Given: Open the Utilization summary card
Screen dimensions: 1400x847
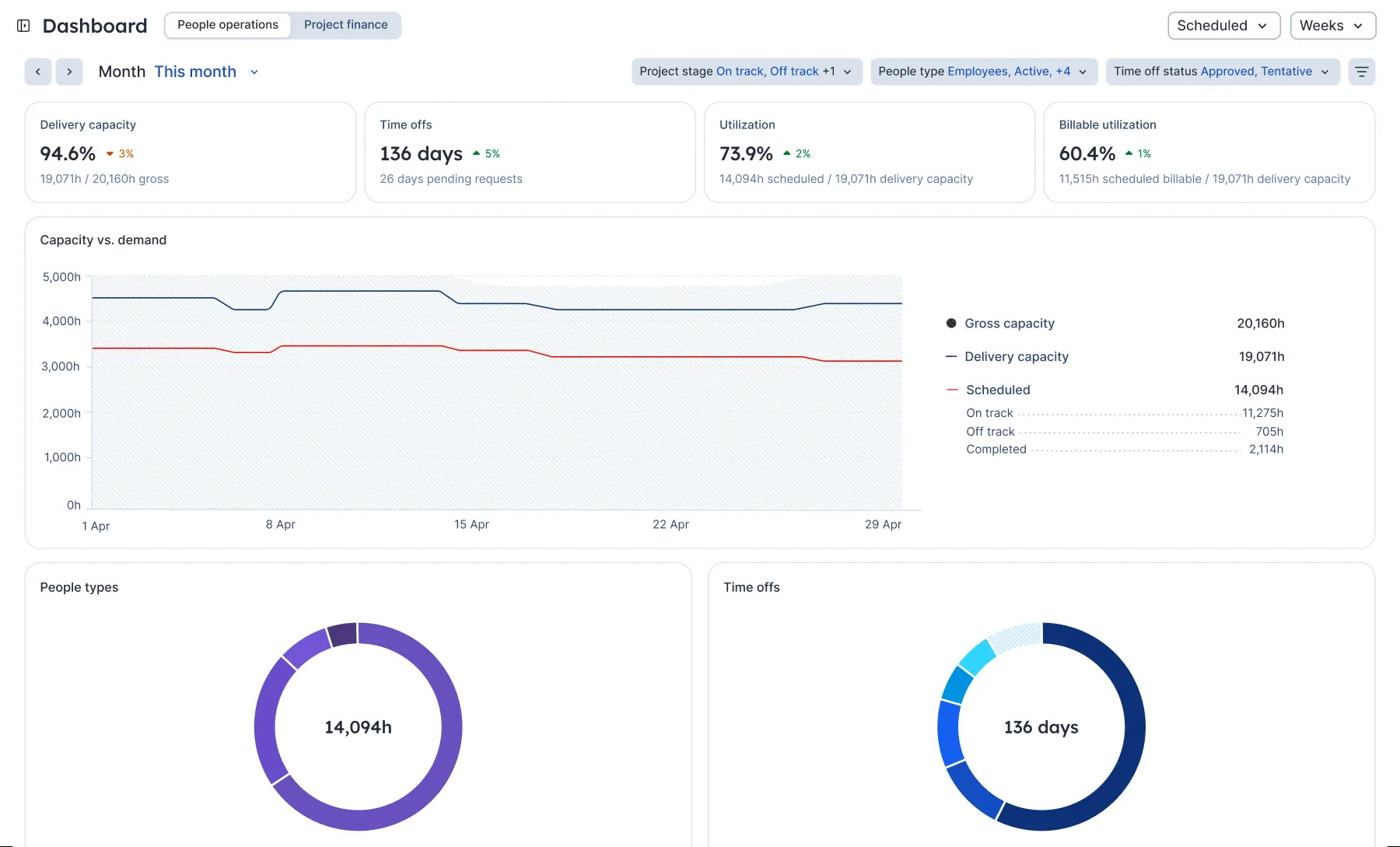Looking at the screenshot, I should pos(870,152).
